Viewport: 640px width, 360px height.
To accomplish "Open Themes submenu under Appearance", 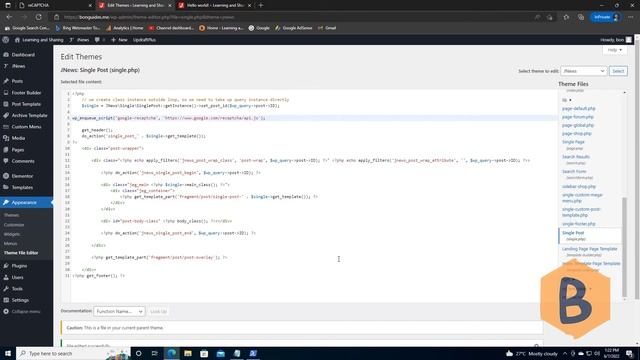I will coord(11,215).
